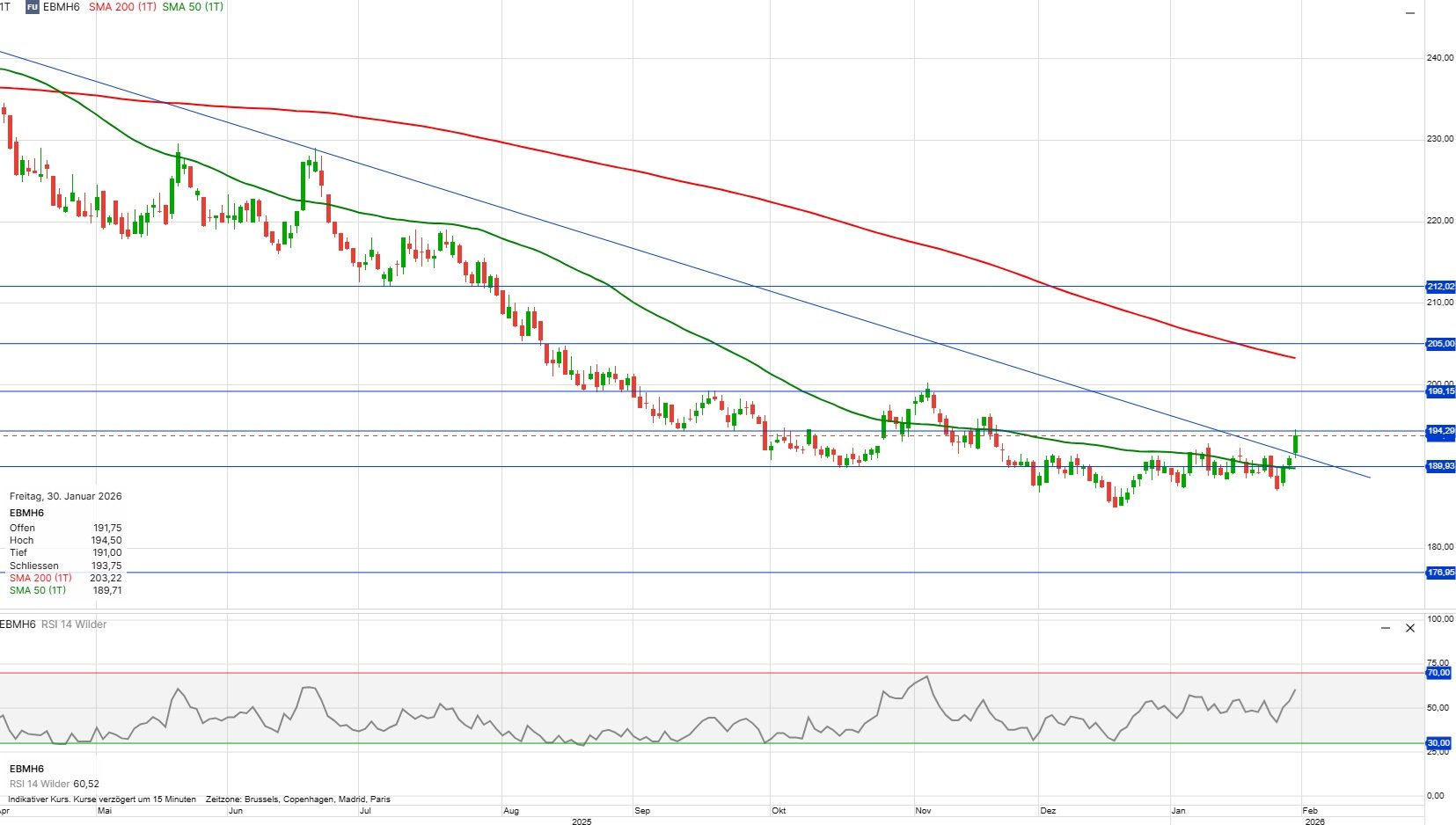1456x825 pixels.
Task: Click the SMA 200 (1T) value in data box
Action: point(106,578)
